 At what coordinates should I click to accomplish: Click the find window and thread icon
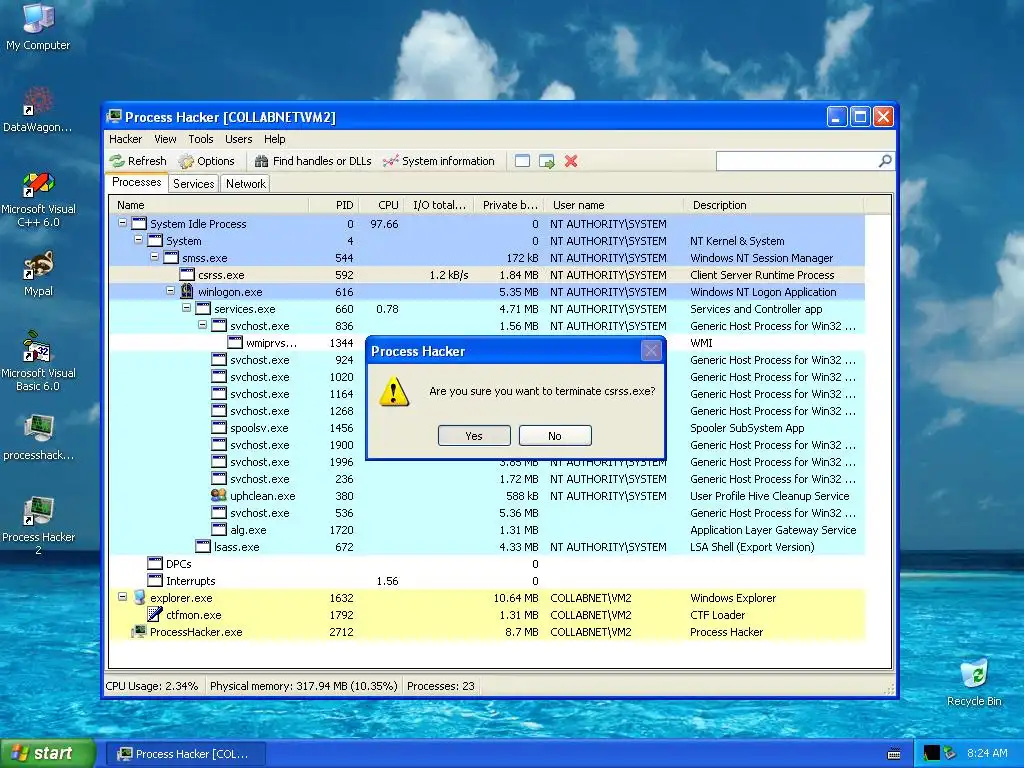coord(547,161)
